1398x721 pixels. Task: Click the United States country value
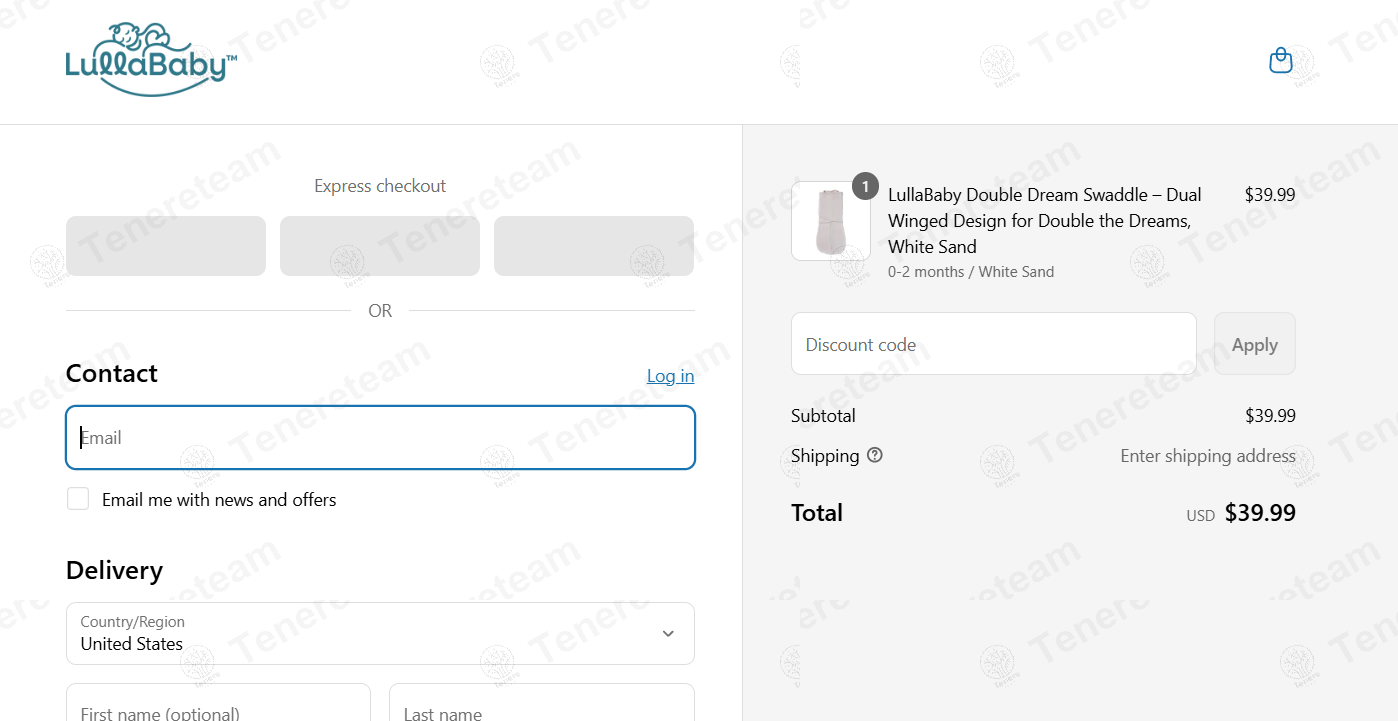[132, 644]
